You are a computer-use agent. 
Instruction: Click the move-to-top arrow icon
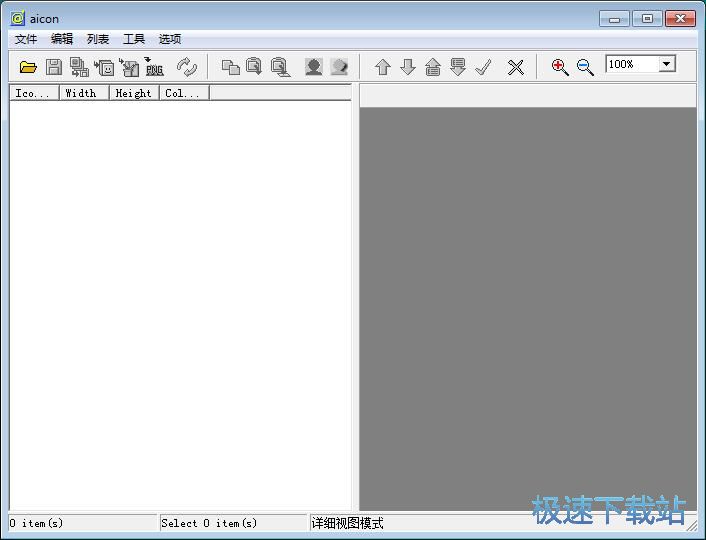coord(433,67)
